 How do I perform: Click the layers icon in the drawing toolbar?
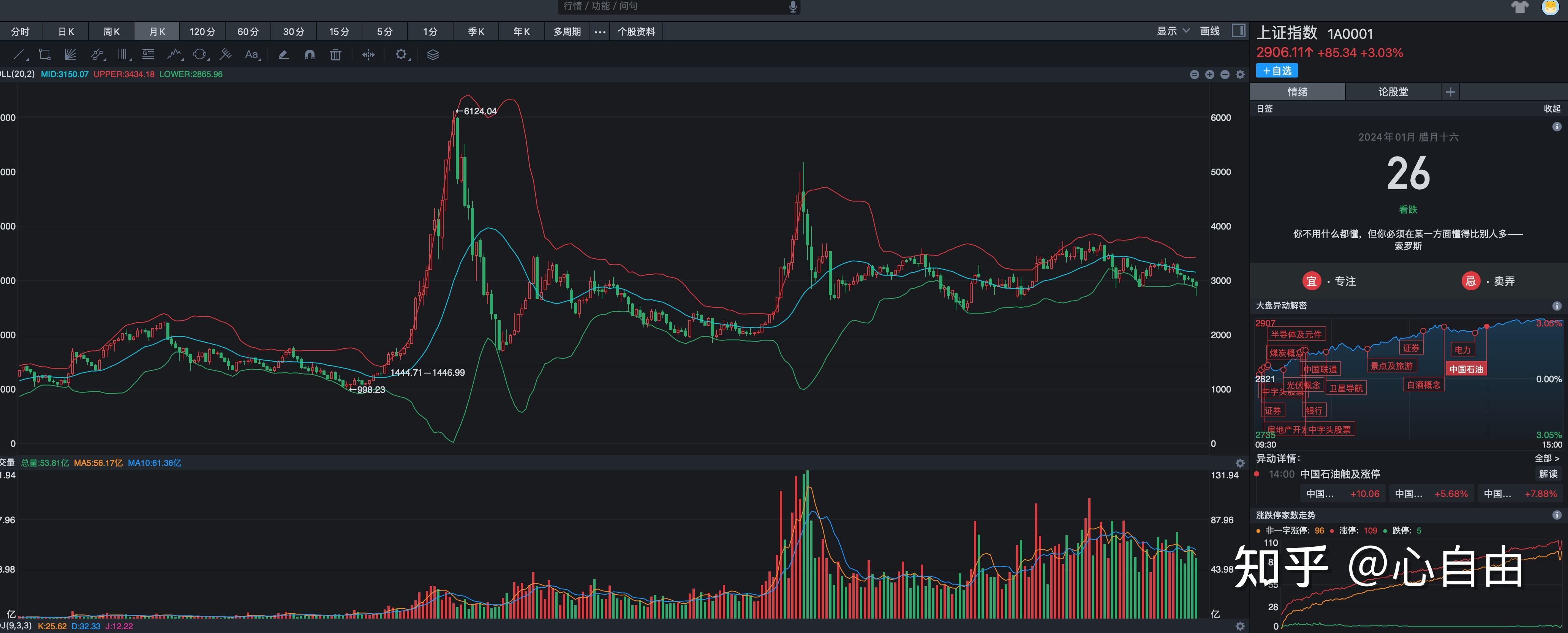pos(432,54)
